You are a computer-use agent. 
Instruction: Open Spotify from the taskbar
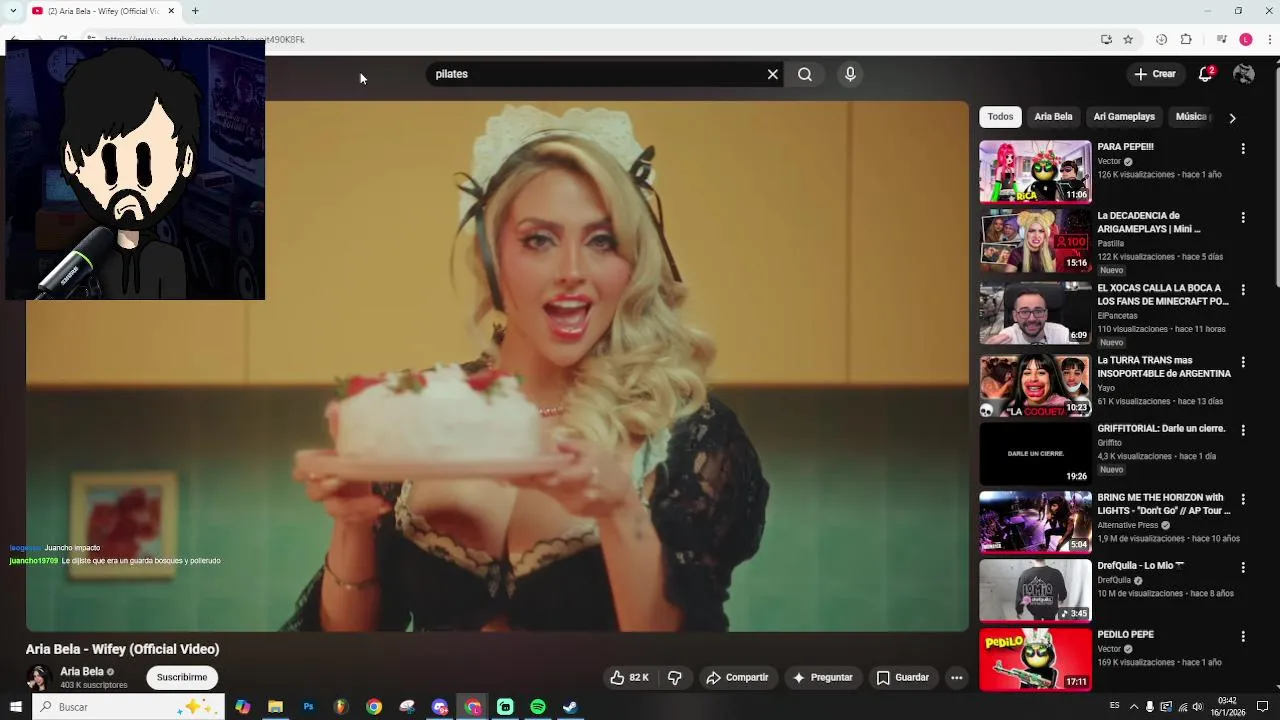coord(538,707)
